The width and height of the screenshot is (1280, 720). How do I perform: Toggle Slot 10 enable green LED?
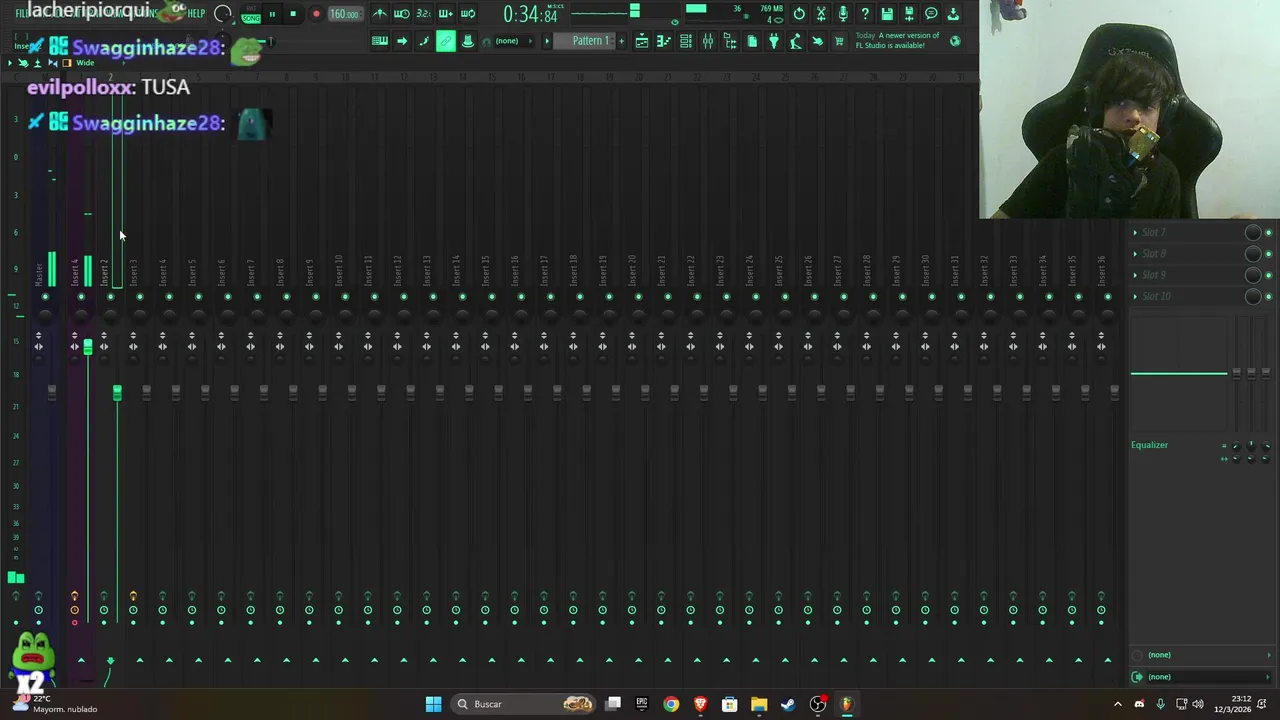[1269, 296]
